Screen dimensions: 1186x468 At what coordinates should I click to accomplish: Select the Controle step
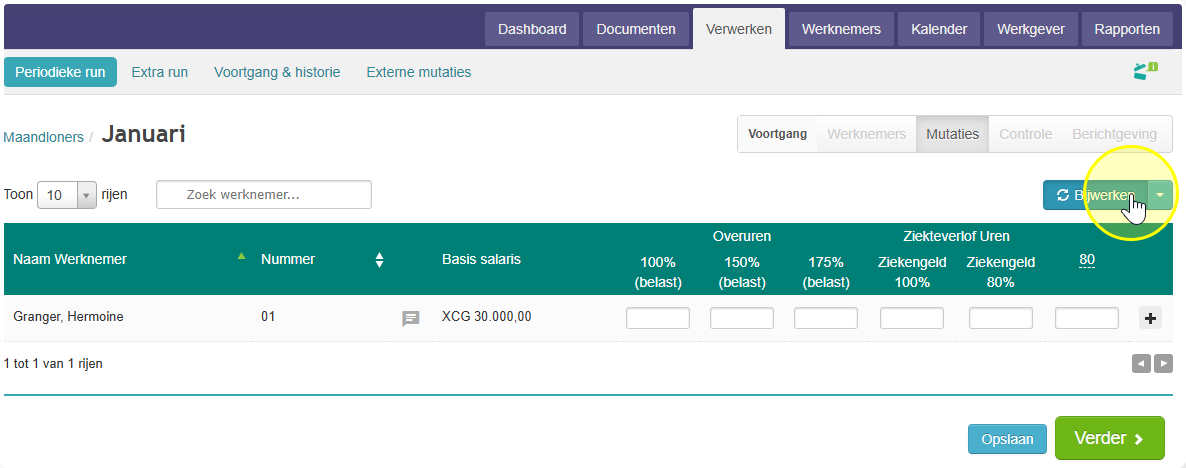coord(1026,135)
